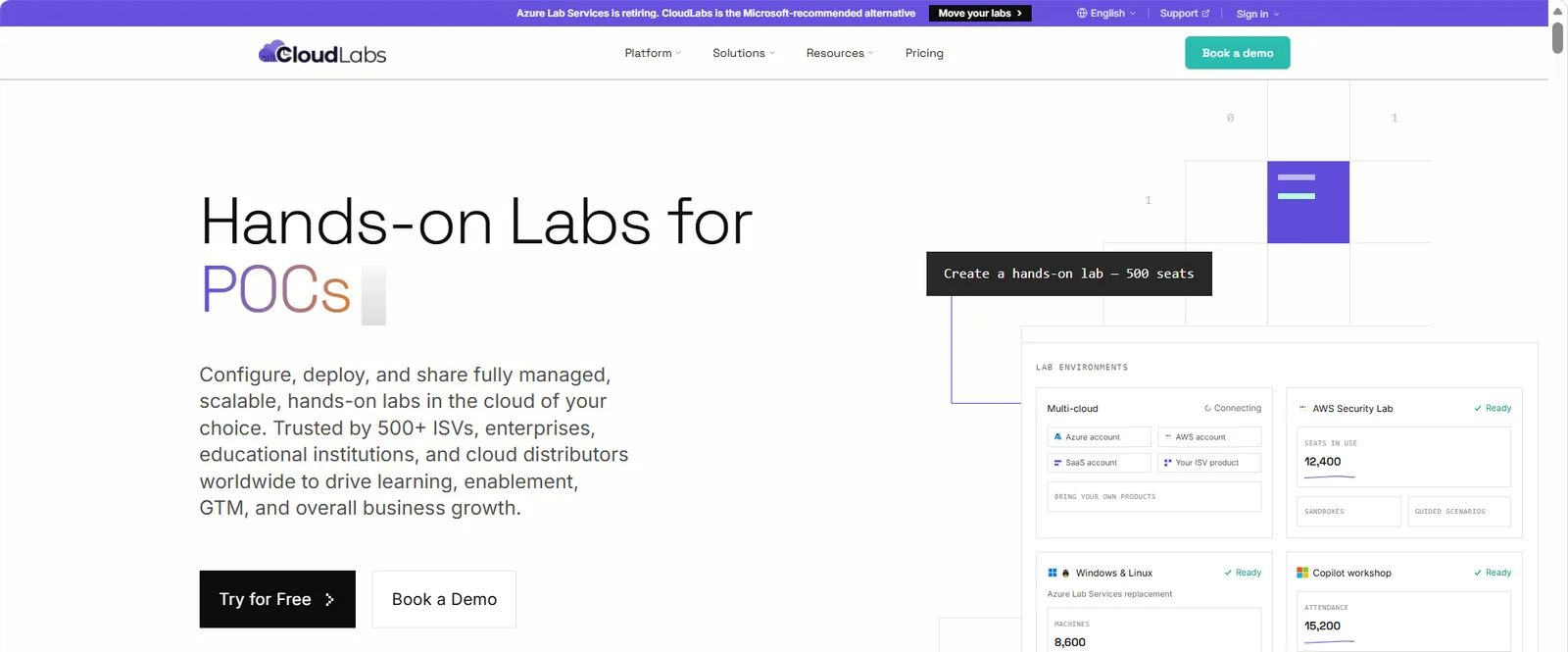Click the Multi-cloud card title

(x=1072, y=409)
